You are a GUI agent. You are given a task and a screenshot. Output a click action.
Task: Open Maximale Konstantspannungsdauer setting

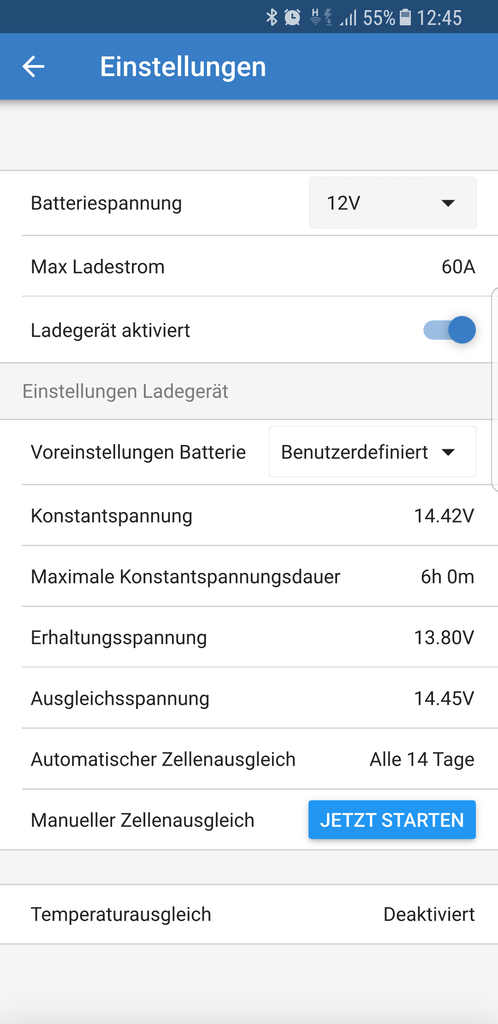click(249, 577)
